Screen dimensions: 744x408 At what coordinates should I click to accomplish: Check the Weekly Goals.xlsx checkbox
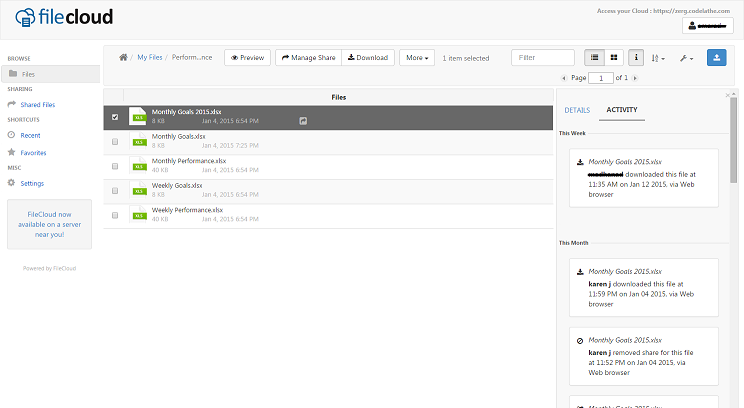115,191
